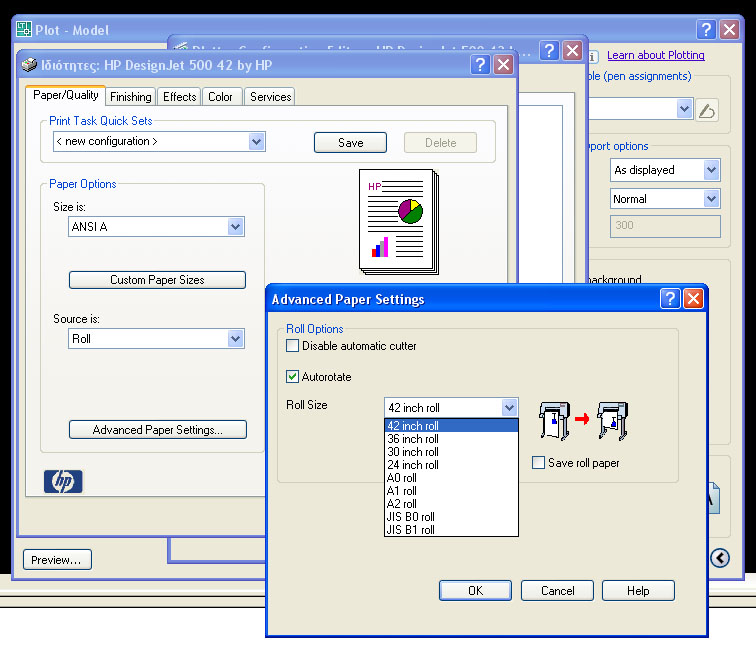Collapse the Roll Size combo box arrow
The width and height of the screenshot is (756, 652).
click(x=509, y=408)
